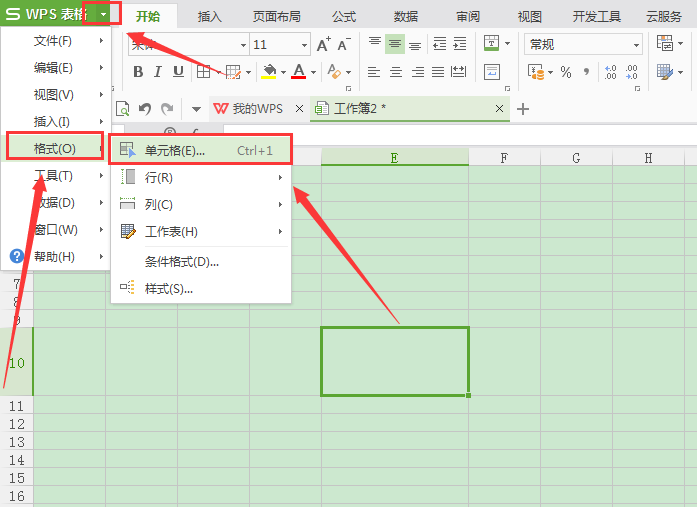Image resolution: width=697 pixels, height=507 pixels.
Task: Open 条件格式(D)... item
Action: pos(201,262)
